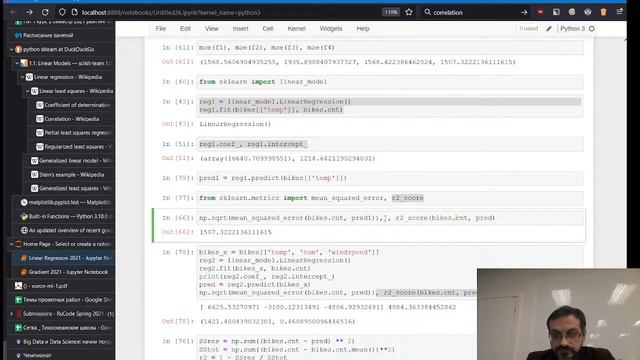Collapse the 'Linear least squares - Wikipedia' subtree
Image resolution: width=640 pixels, height=360 pixels.
coord(28,91)
